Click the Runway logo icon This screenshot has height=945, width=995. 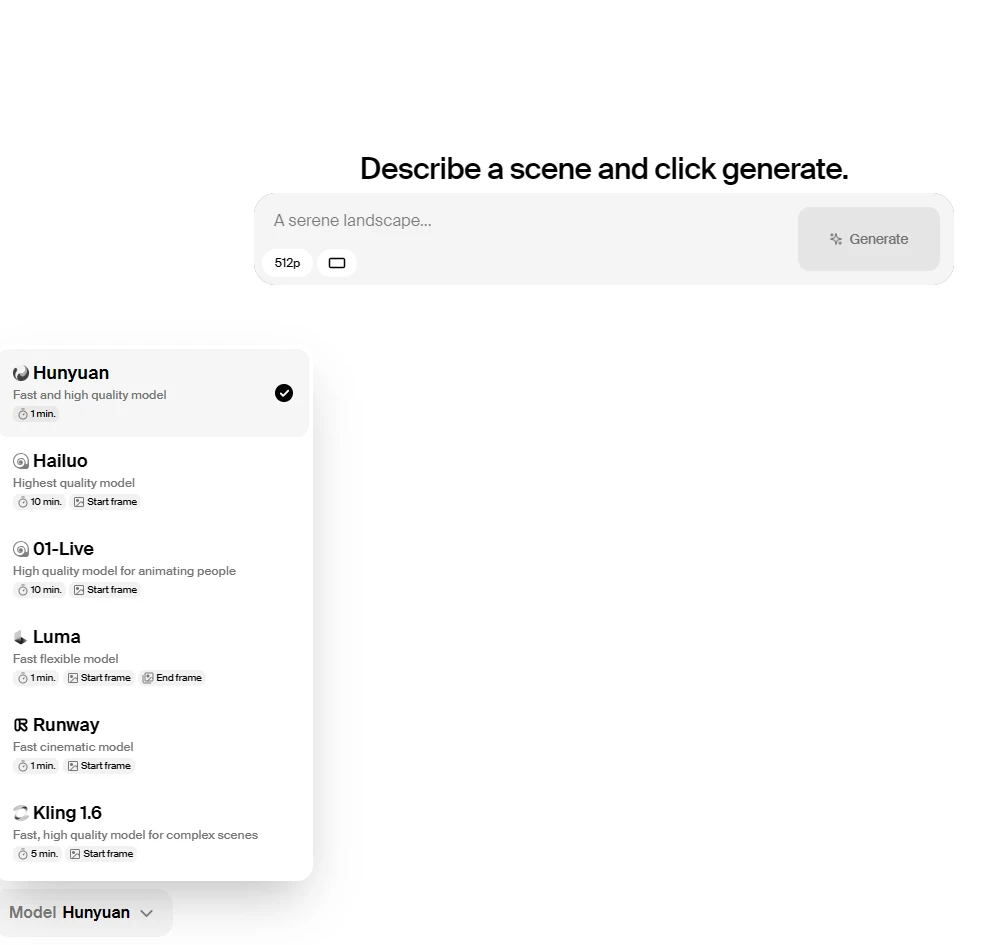21,725
